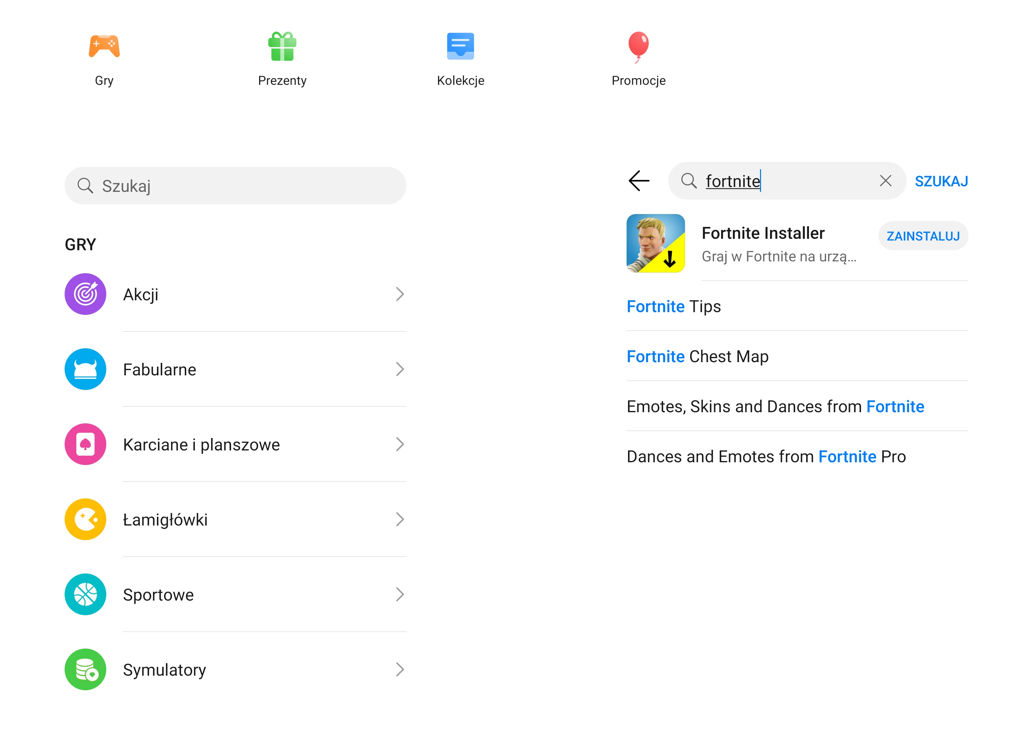Screen dimensions: 1024x741
Task: Expand the Karciane i planszowe chevron
Action: (x=399, y=444)
